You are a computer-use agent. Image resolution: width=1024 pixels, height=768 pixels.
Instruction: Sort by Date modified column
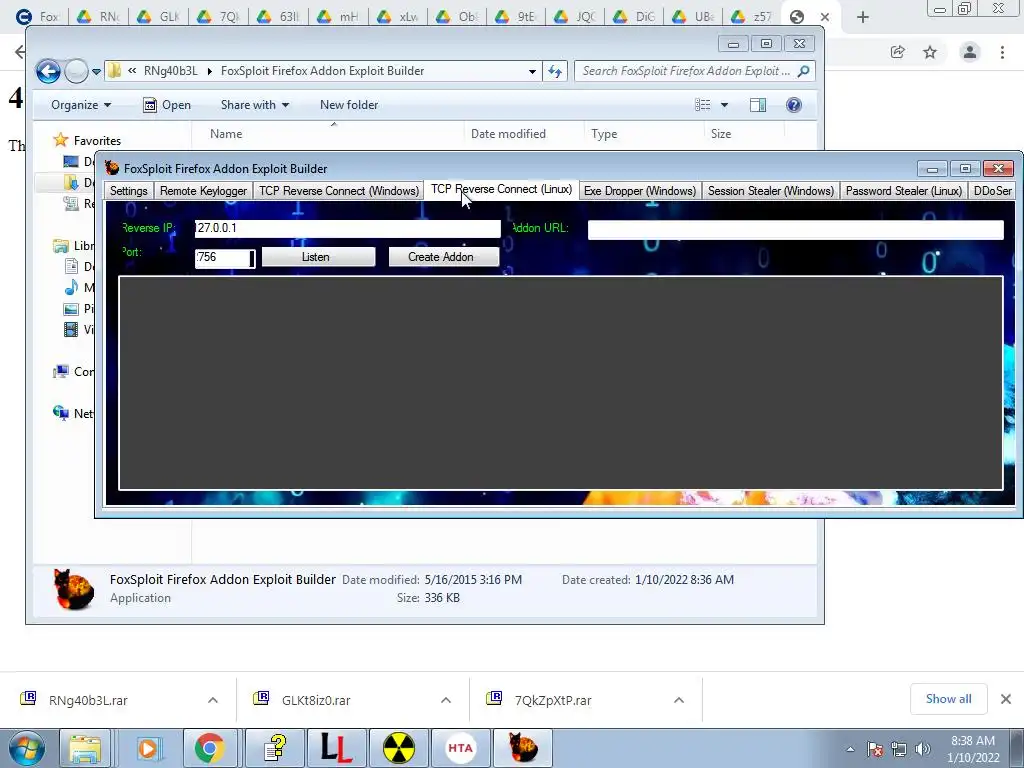pos(508,134)
